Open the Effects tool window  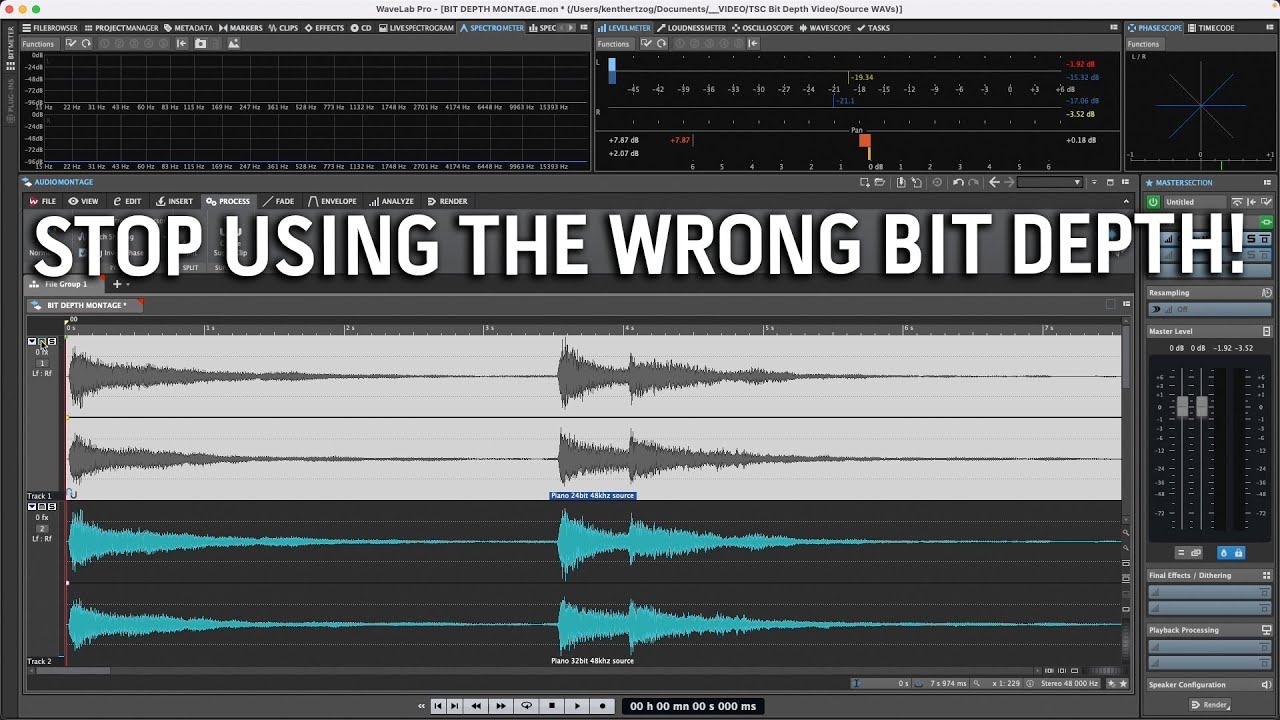pos(325,28)
